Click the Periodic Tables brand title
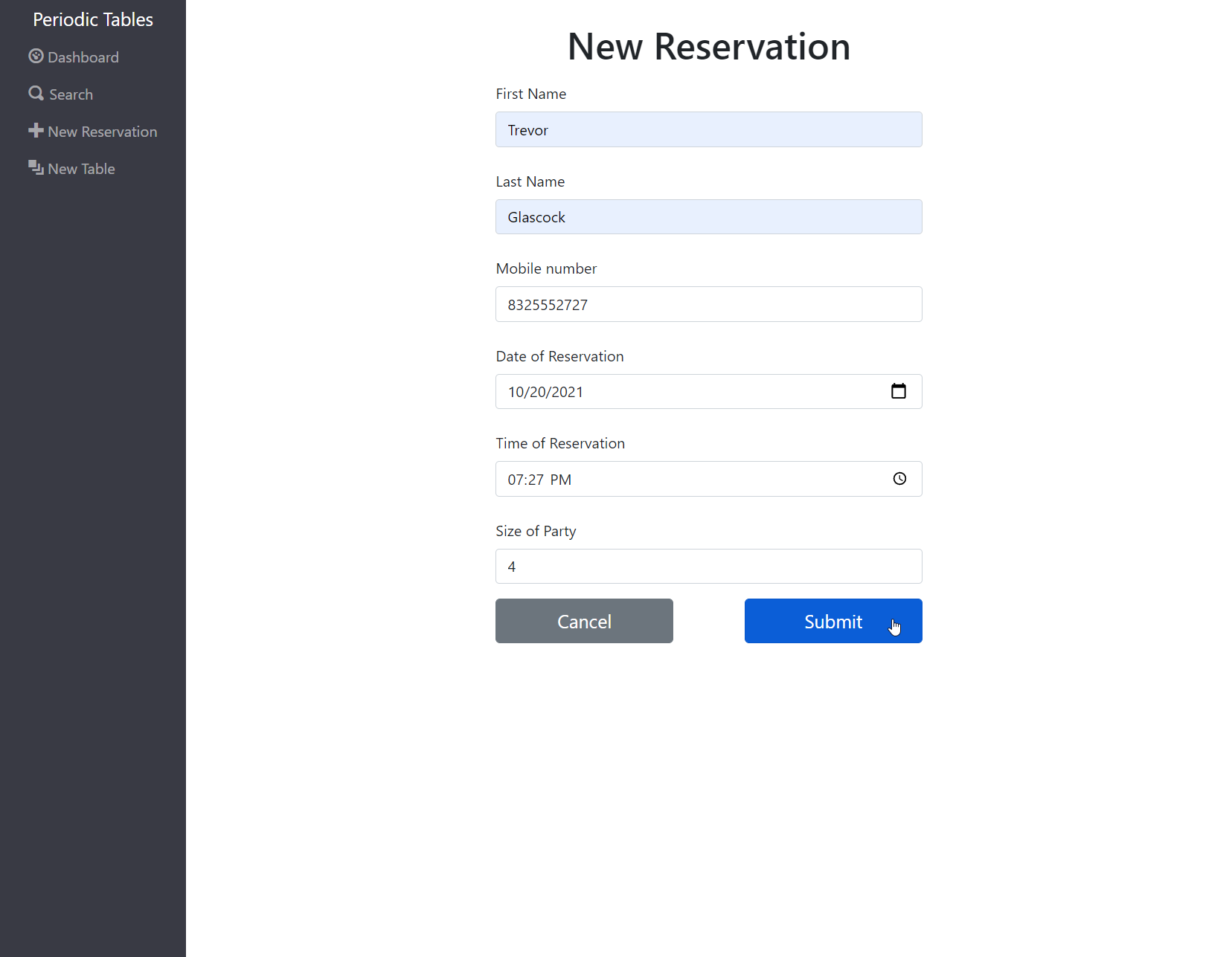 click(93, 19)
